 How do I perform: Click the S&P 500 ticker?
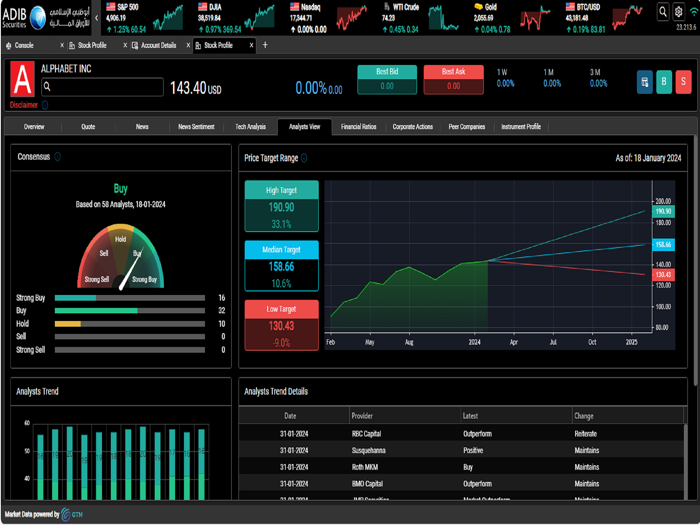point(144,18)
